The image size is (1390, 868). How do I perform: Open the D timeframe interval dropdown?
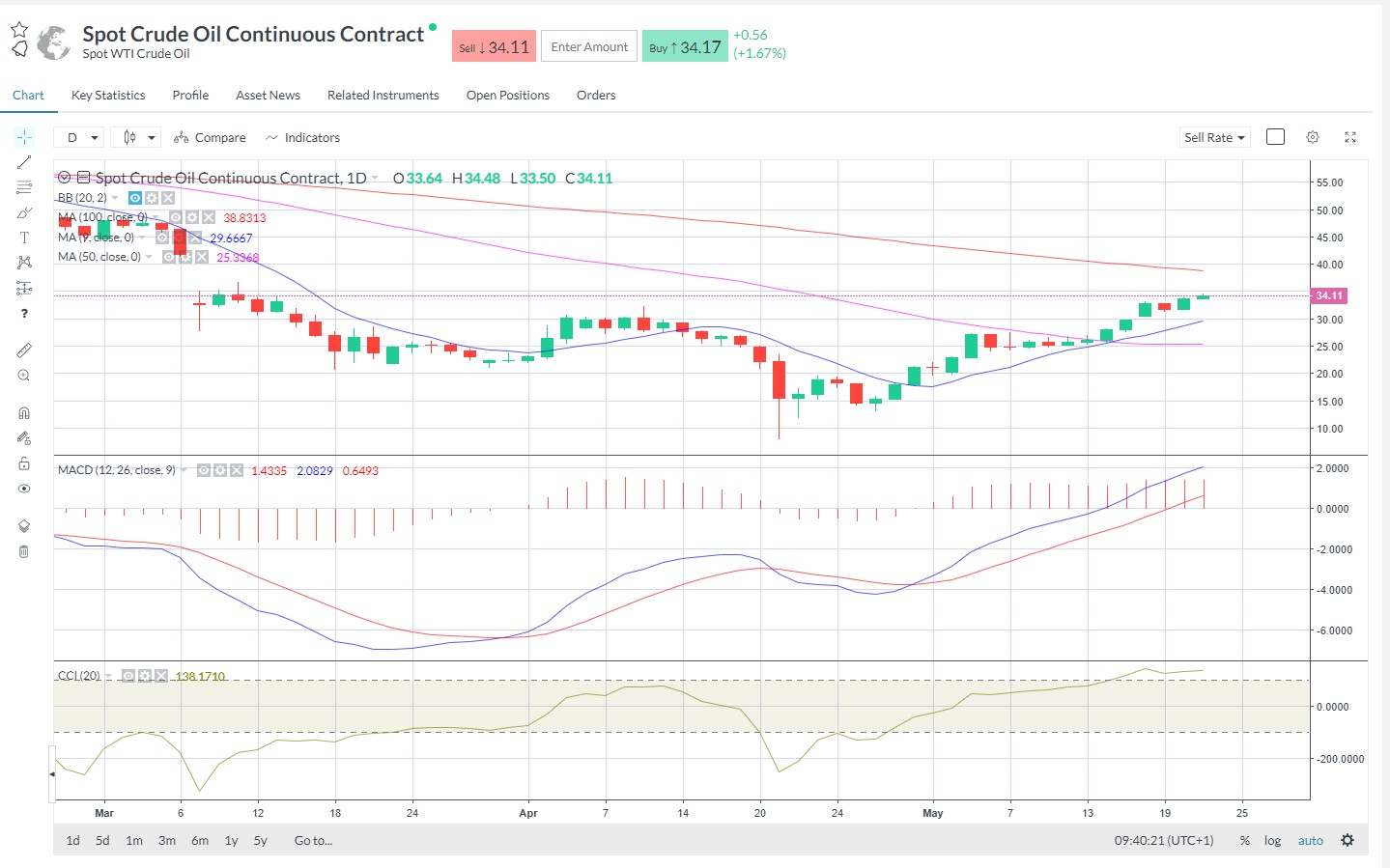point(78,137)
